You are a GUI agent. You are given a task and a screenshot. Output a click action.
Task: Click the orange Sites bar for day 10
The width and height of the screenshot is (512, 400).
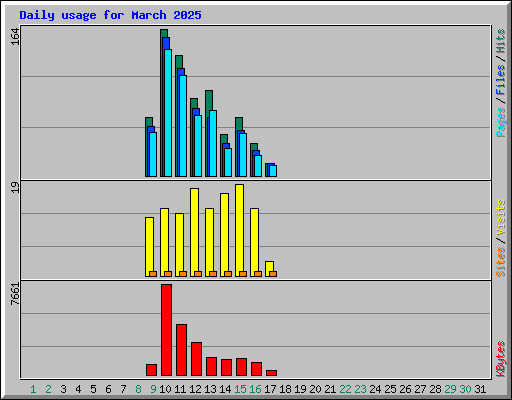coord(168,274)
